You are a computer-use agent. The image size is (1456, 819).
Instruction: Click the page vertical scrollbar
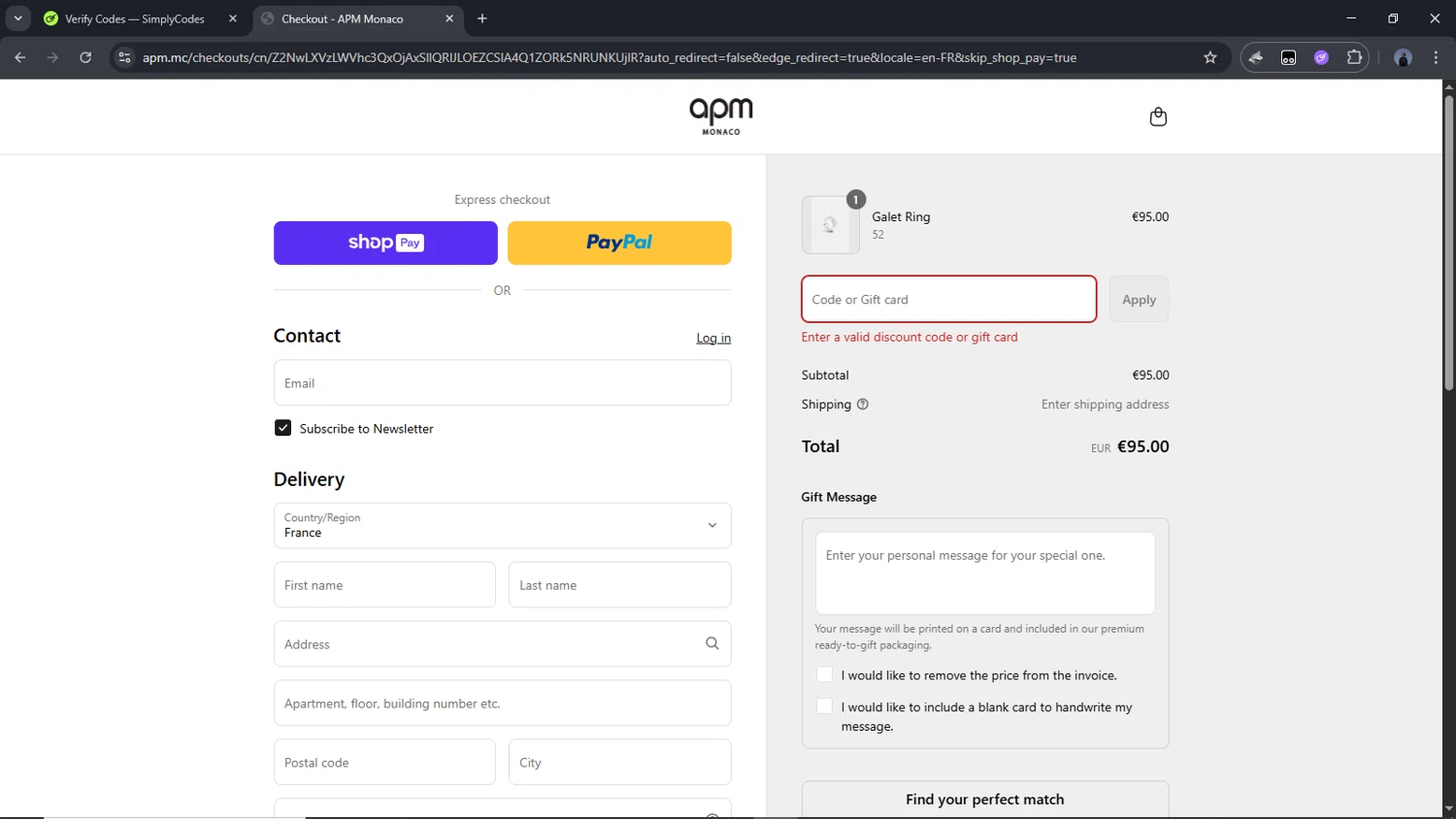pyautogui.click(x=1448, y=243)
